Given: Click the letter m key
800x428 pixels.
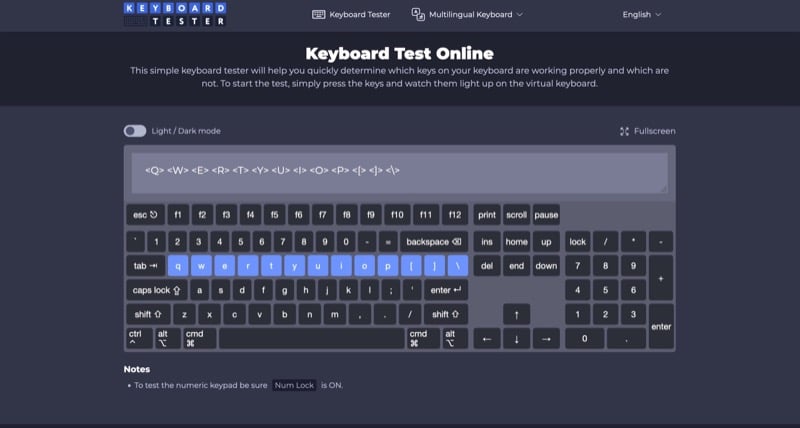Looking at the screenshot, I should tap(335, 314).
